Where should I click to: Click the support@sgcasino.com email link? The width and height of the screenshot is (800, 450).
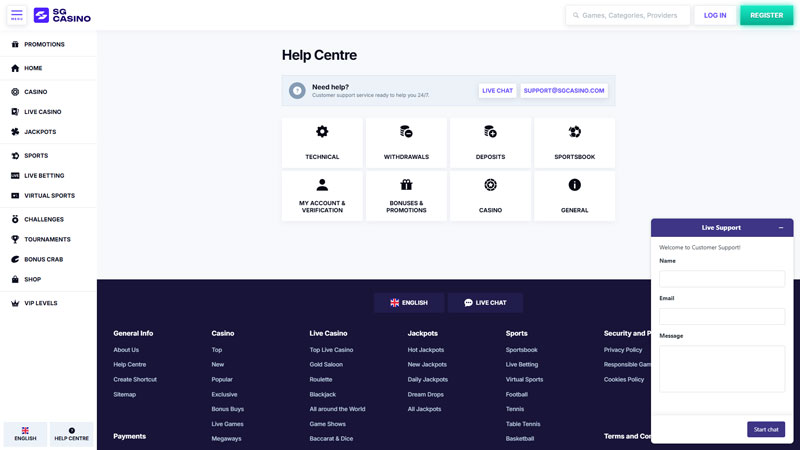564,91
